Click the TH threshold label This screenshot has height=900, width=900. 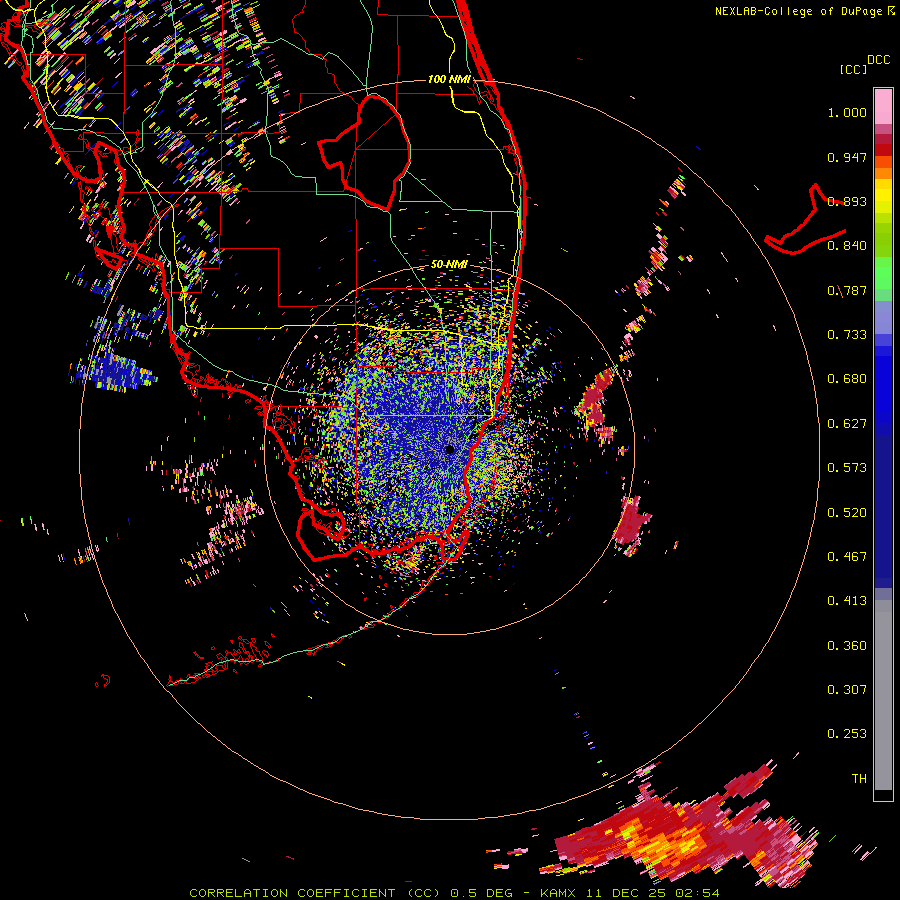(x=859, y=779)
